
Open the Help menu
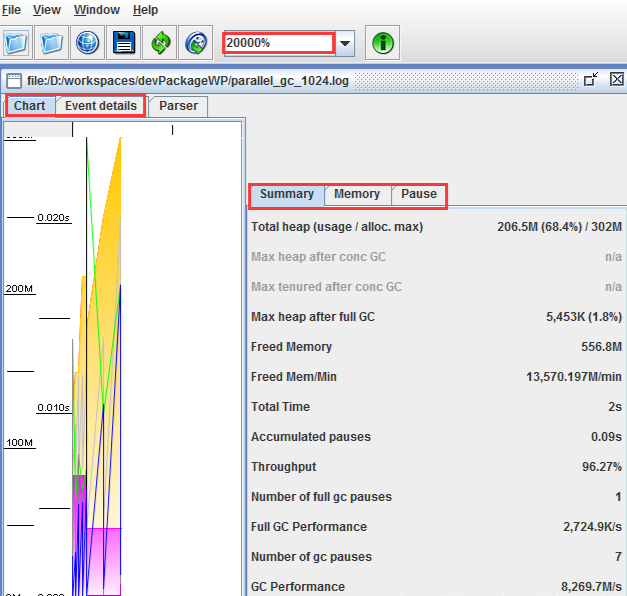[x=145, y=10]
